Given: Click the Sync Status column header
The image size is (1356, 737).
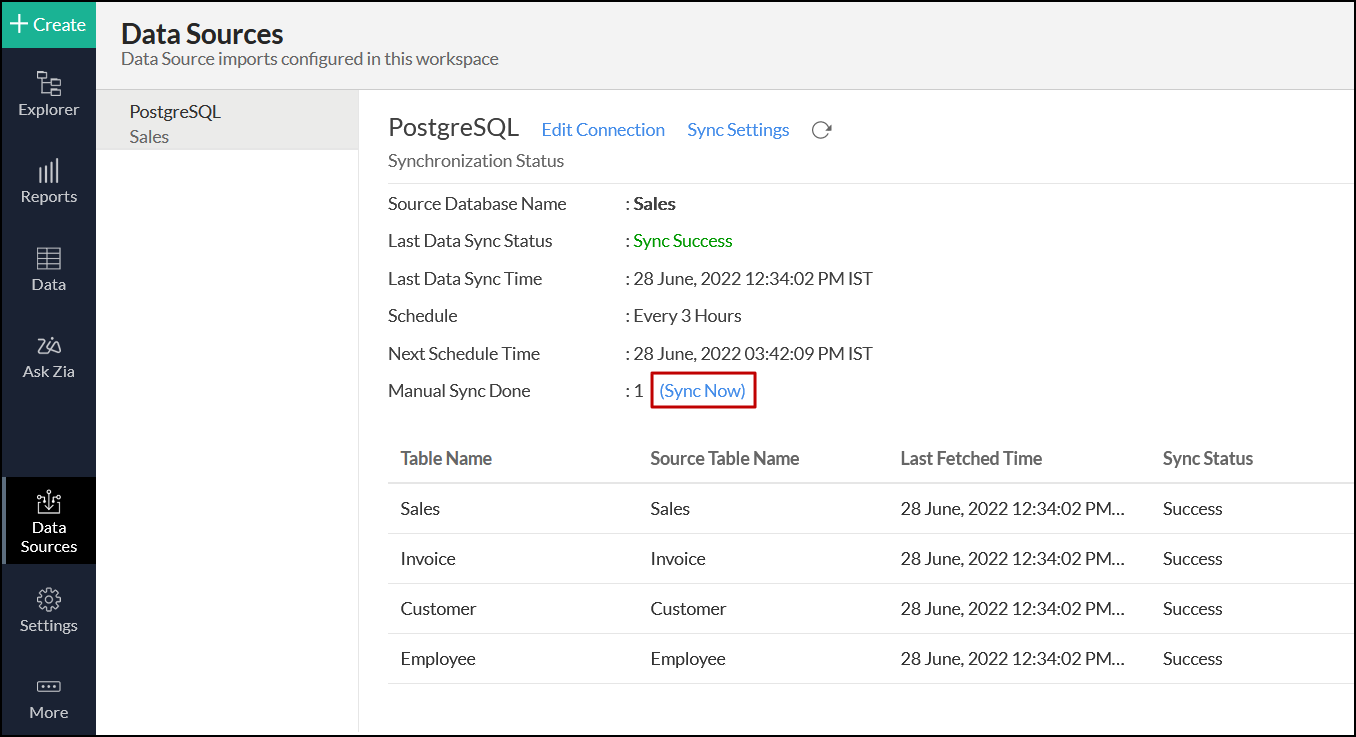Looking at the screenshot, I should (1207, 459).
